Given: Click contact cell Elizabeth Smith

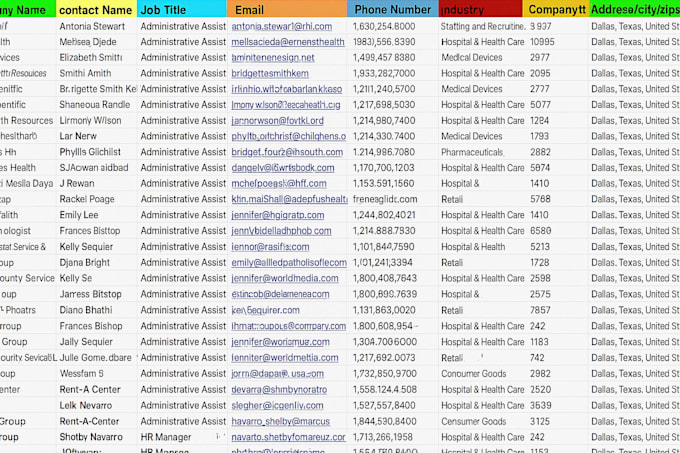Looking at the screenshot, I should tap(91, 58).
